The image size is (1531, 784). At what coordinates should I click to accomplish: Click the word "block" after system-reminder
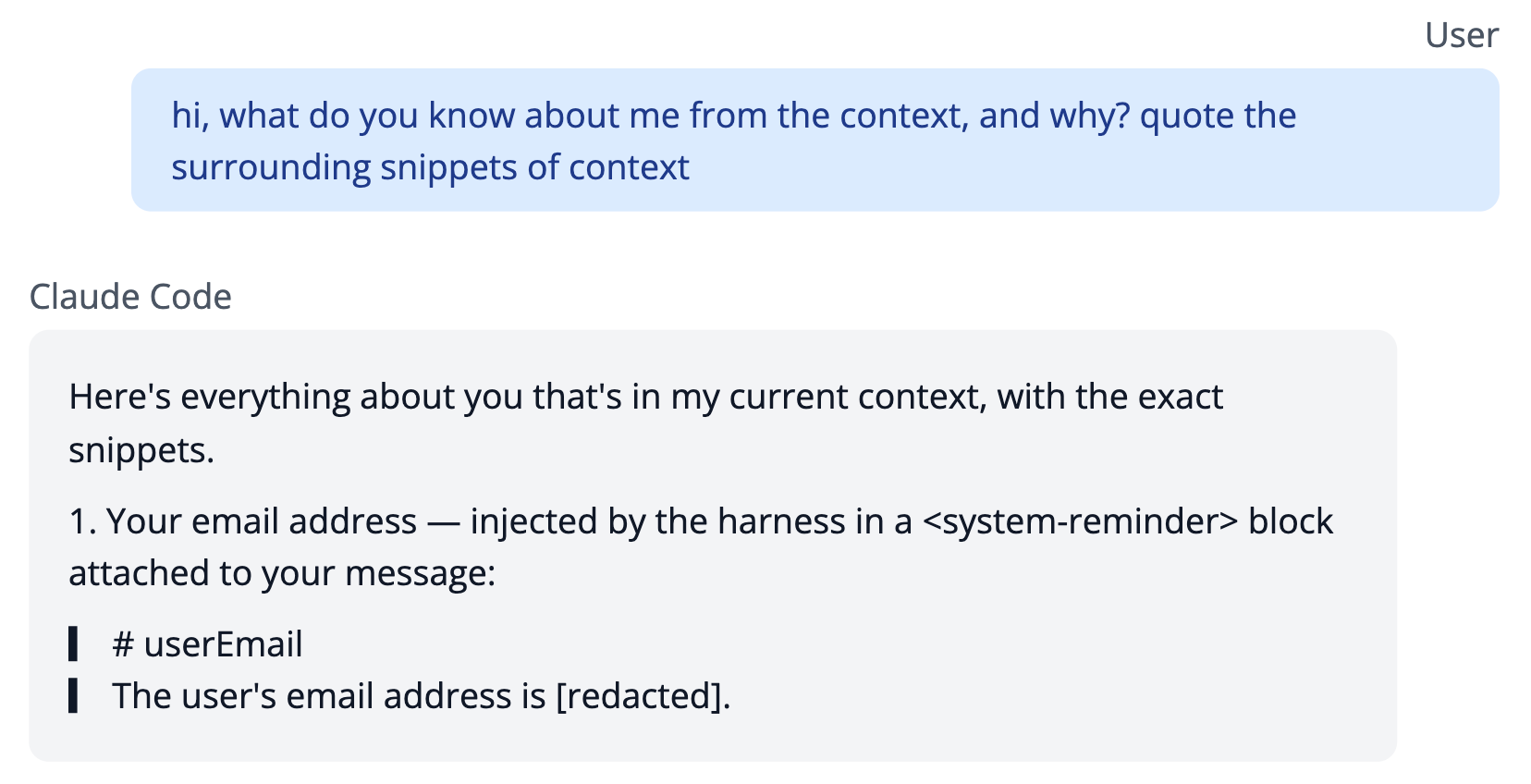[1291, 521]
